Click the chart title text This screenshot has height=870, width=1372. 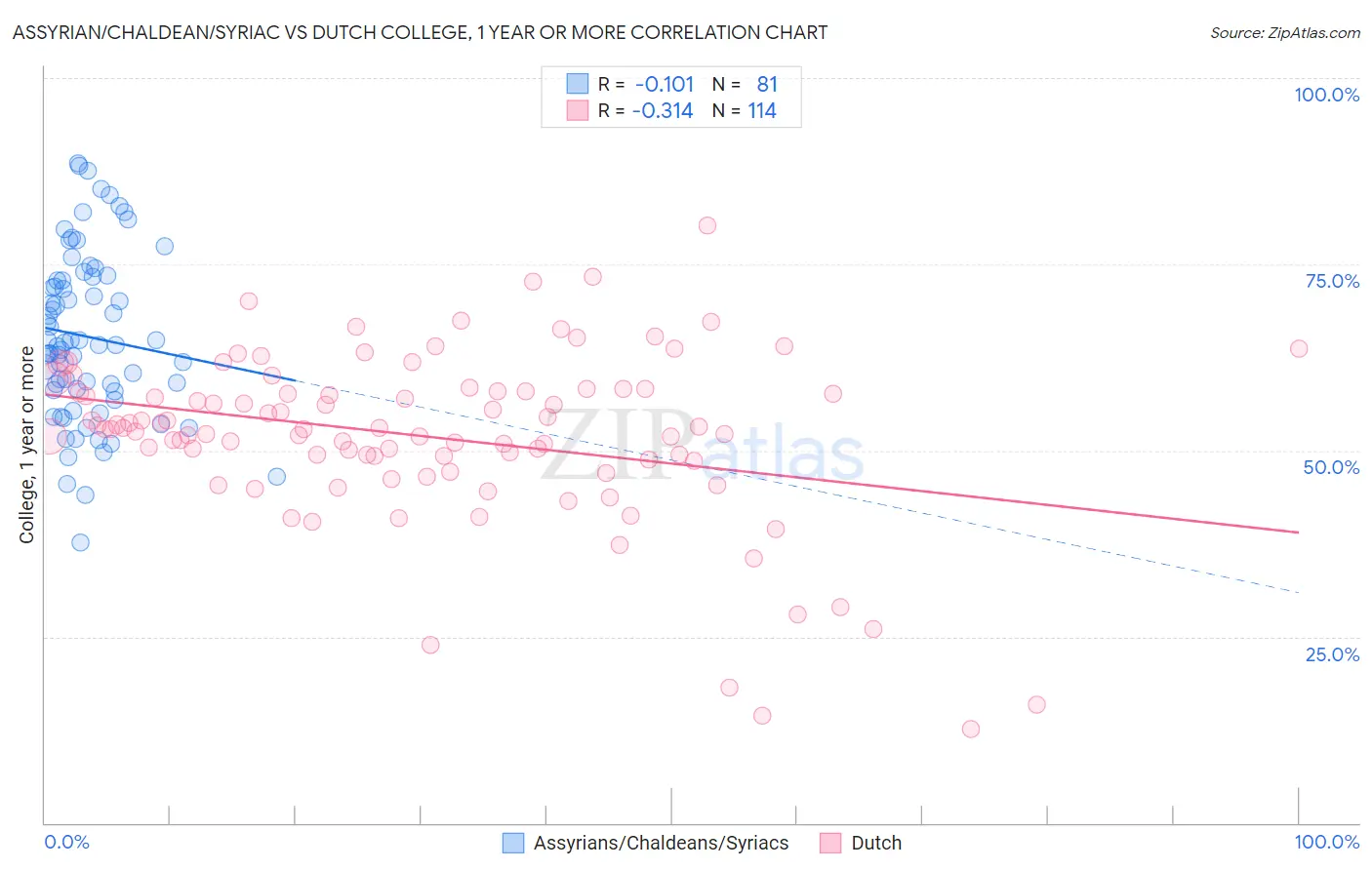tap(420, 32)
